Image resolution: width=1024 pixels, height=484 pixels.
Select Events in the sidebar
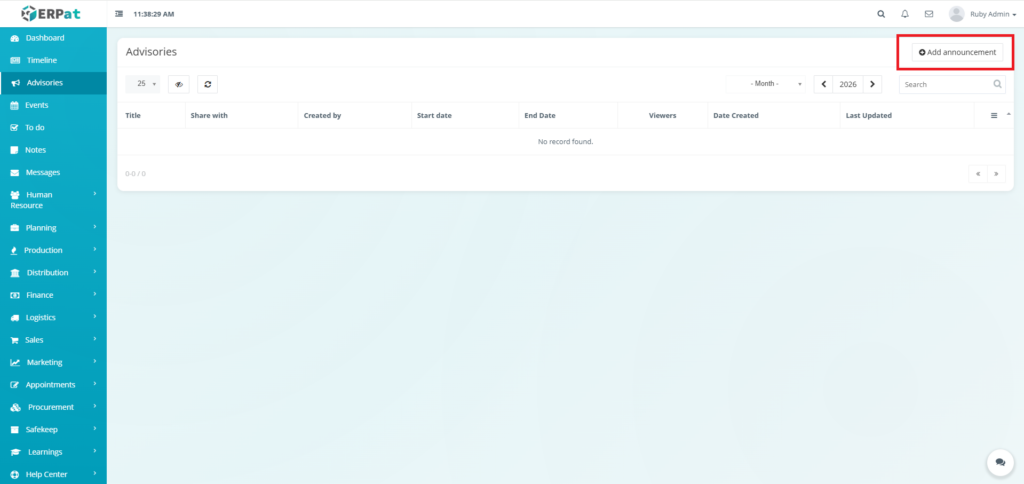37,105
